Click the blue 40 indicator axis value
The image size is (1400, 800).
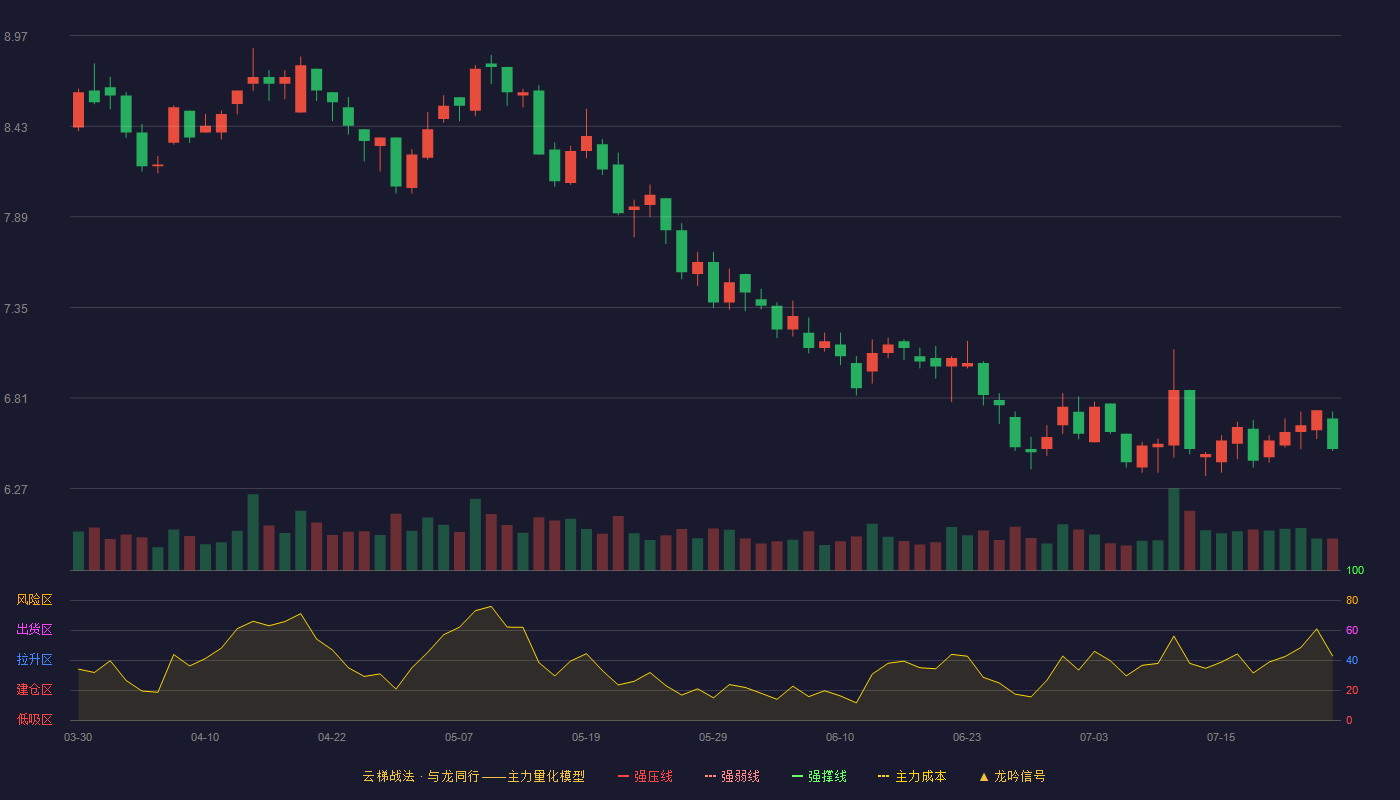click(1352, 660)
